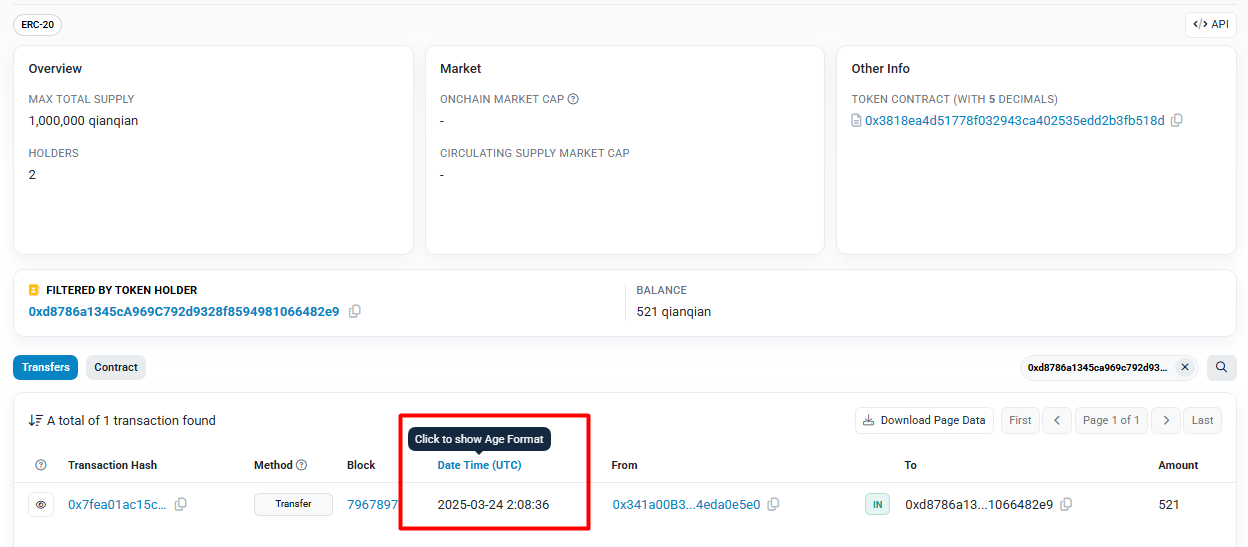Remove the address filter chip
The height and width of the screenshot is (547, 1248).
tap(1185, 367)
